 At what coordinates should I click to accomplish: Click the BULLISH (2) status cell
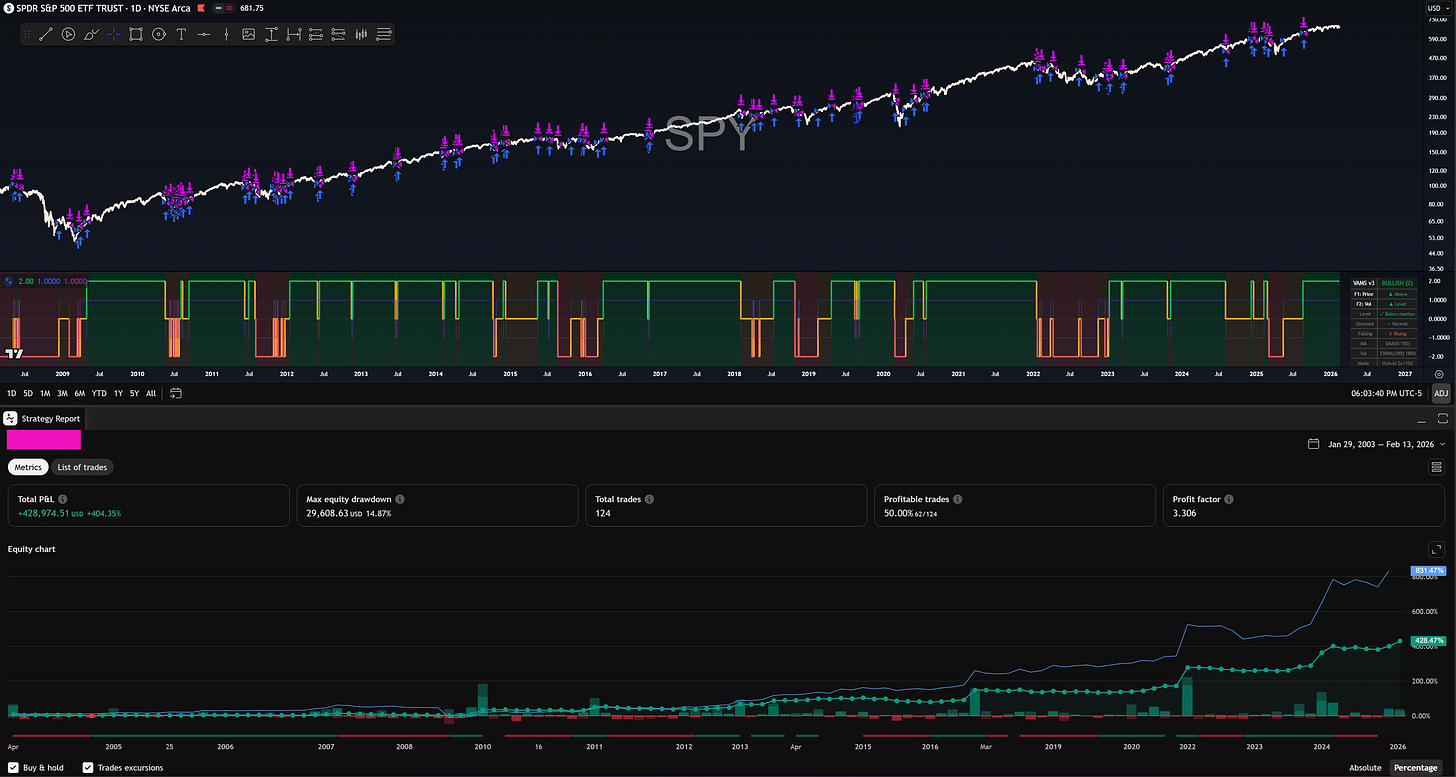(1397, 283)
